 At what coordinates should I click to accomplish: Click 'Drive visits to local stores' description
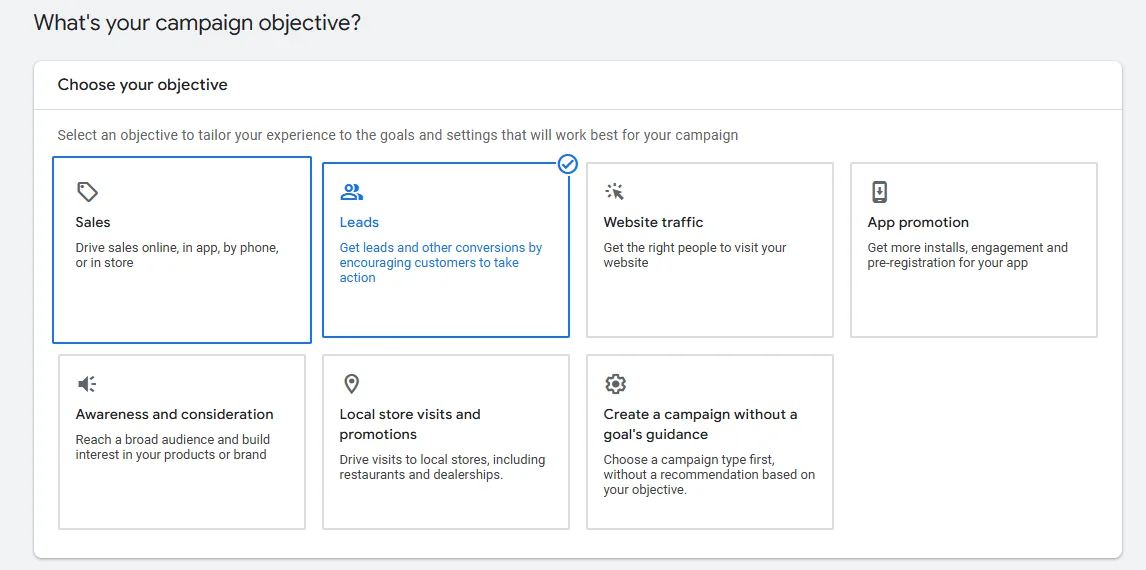[x=442, y=467]
